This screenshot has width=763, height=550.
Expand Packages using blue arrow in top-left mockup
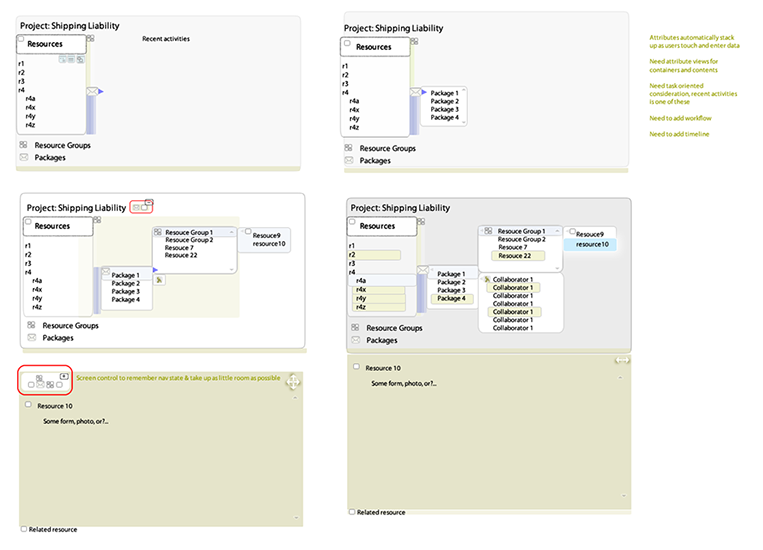pyautogui.click(x=101, y=92)
